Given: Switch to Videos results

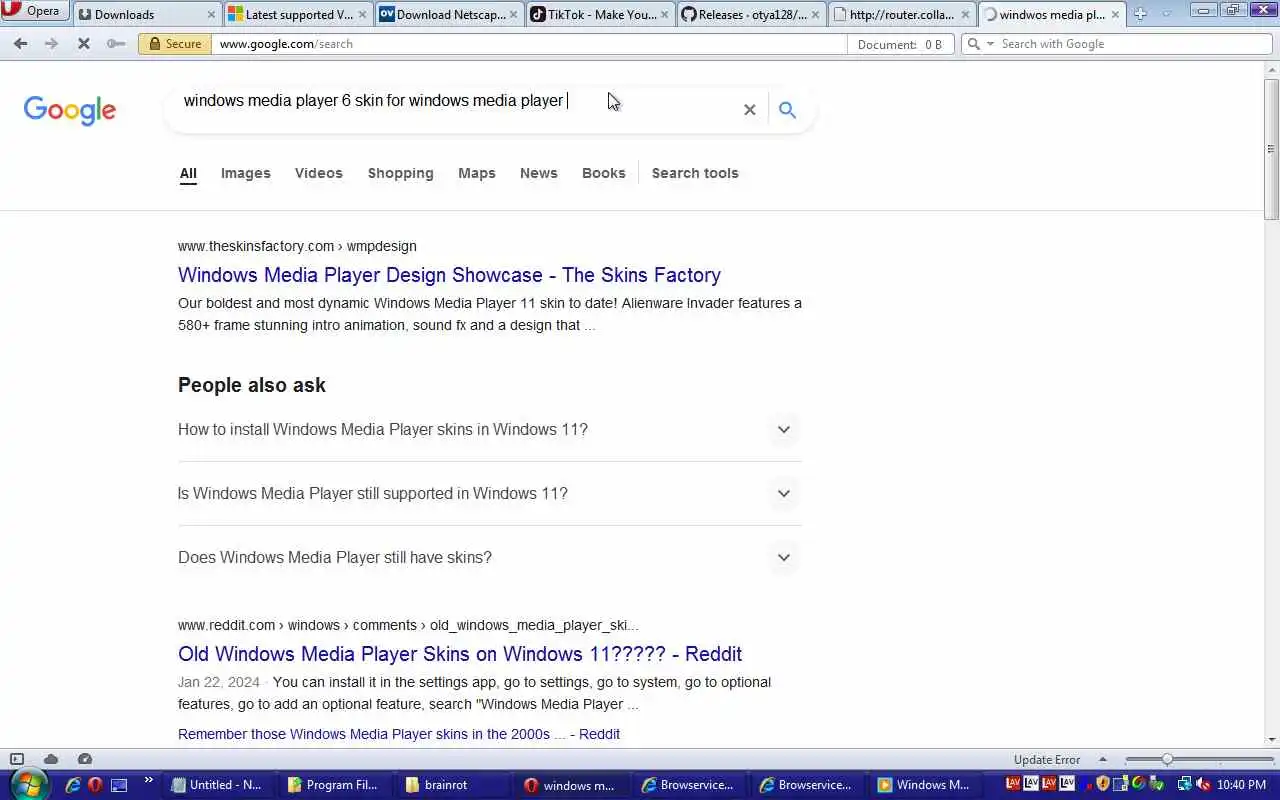Looking at the screenshot, I should [x=319, y=173].
